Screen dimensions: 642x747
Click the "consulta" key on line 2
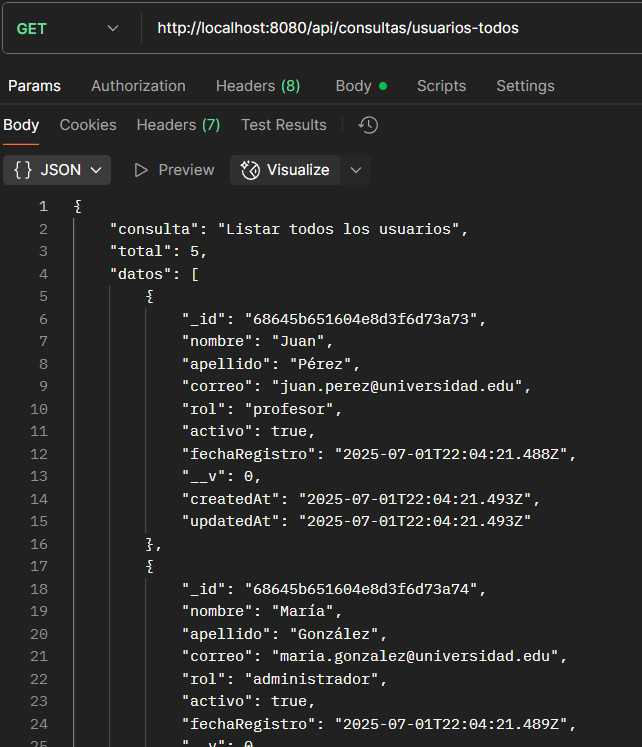click(154, 229)
